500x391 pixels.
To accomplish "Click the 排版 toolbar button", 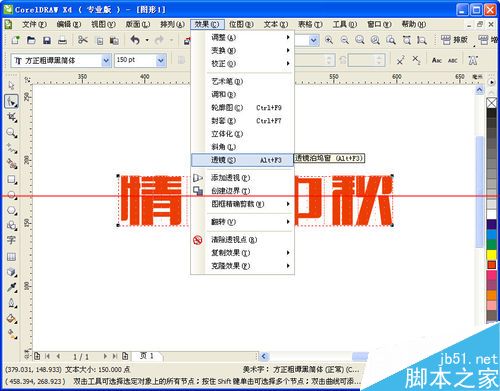I will point(454,40).
